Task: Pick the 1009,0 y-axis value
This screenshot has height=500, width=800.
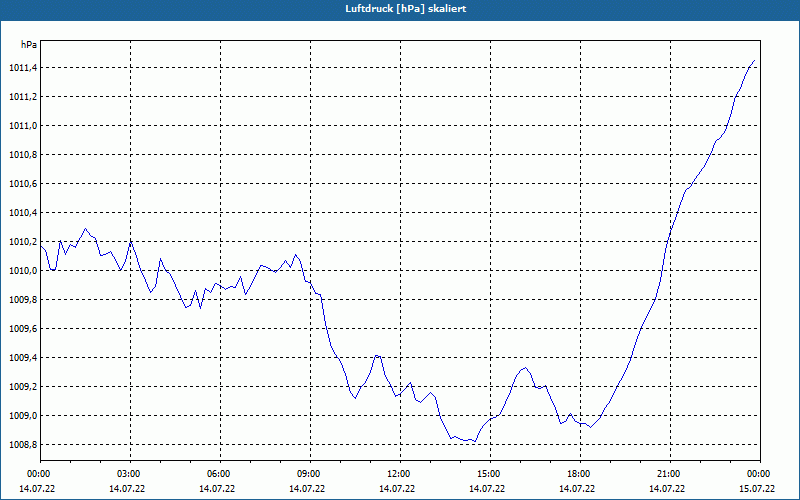Action: tap(22, 416)
